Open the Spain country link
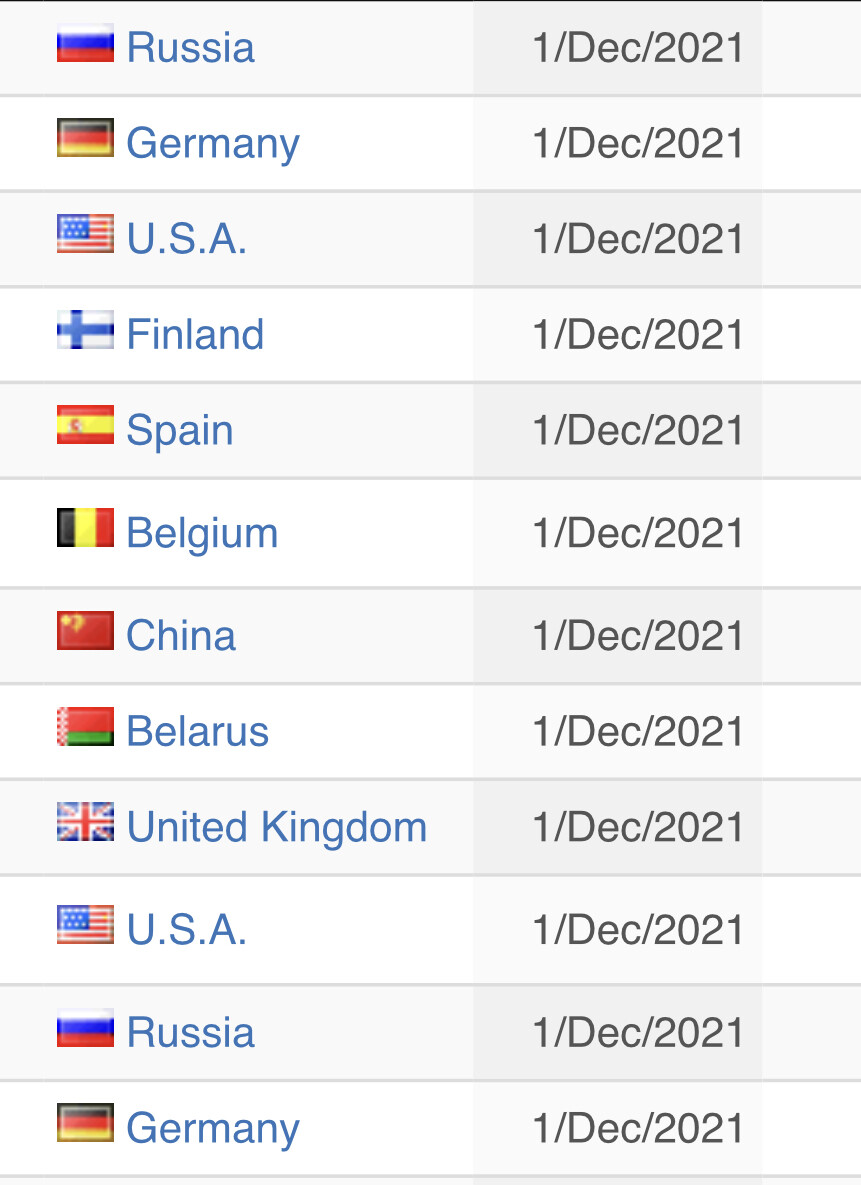Screen dimensions: 861x1185 [180, 431]
